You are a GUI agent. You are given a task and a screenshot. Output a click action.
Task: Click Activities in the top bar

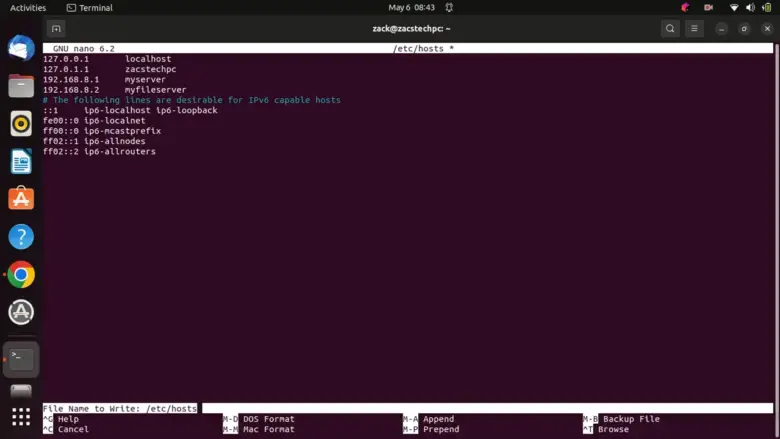click(x=27, y=8)
